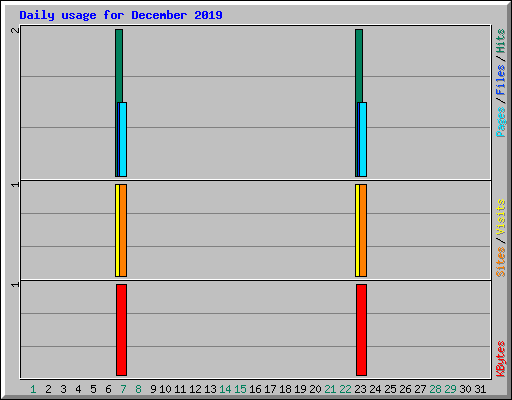The width and height of the screenshot is (512, 400).
Task: Click the green Hits bar for day 7
Action: tap(119, 66)
